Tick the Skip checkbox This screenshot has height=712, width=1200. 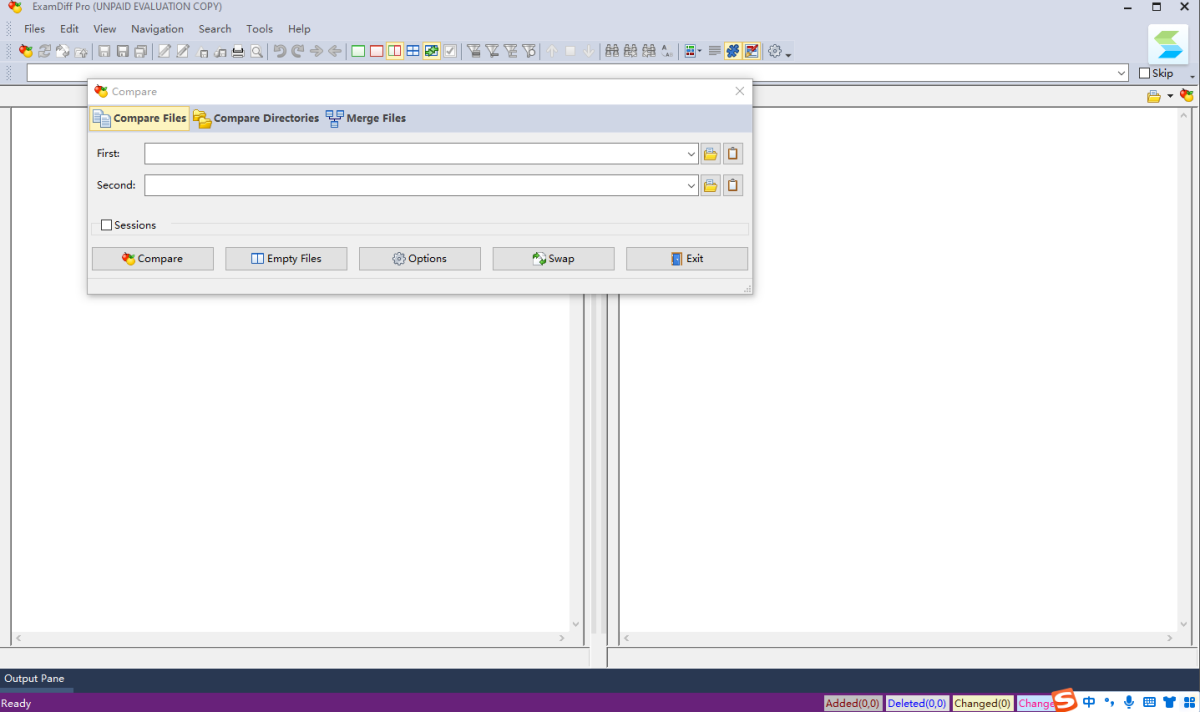1145,73
